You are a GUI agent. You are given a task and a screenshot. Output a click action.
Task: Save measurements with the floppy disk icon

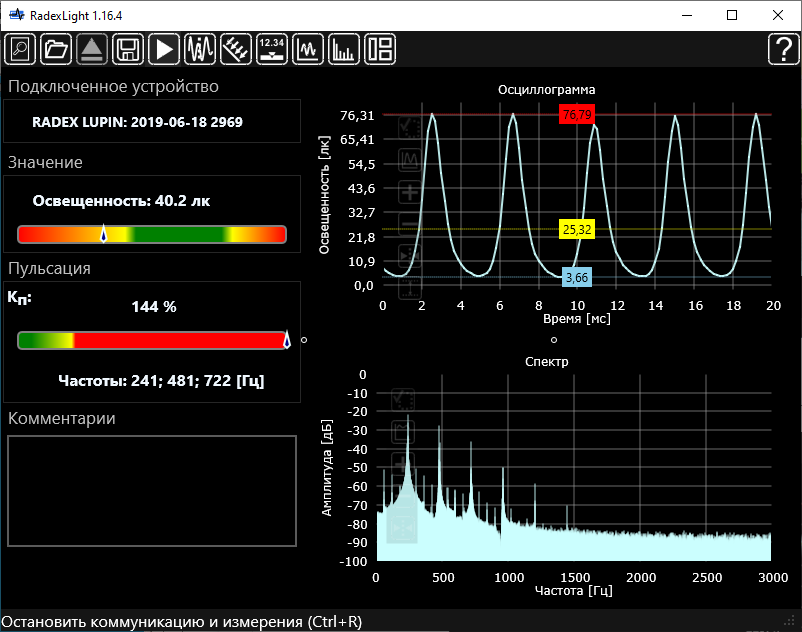(128, 48)
